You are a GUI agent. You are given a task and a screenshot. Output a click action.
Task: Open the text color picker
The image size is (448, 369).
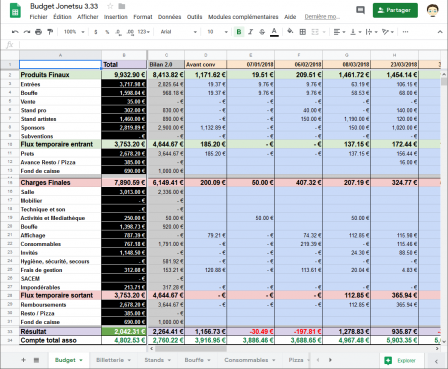coord(274,32)
